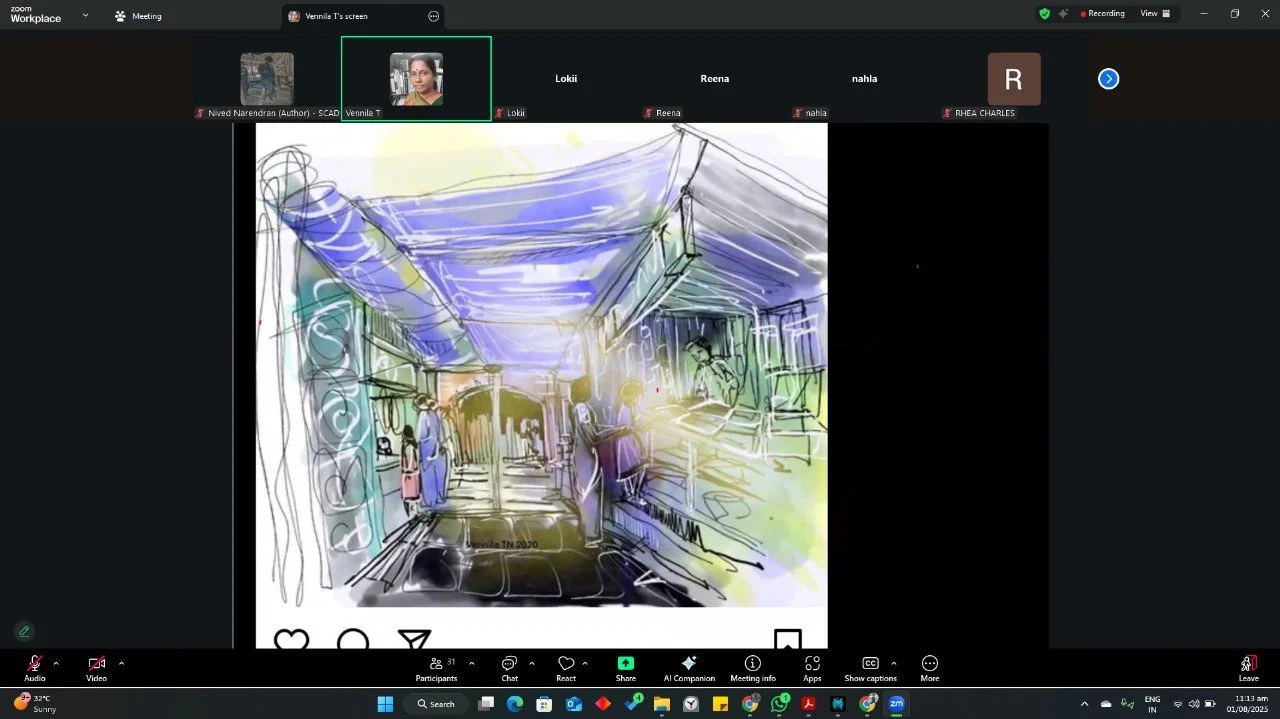Open the Chat panel

(509, 669)
